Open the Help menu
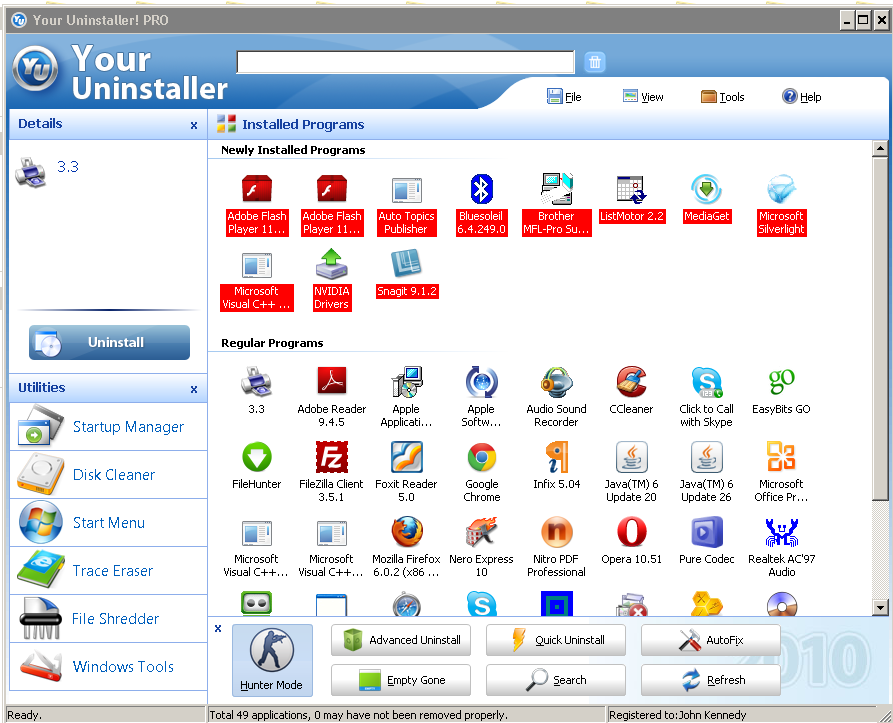Image resolution: width=893 pixels, height=723 pixels. click(801, 97)
